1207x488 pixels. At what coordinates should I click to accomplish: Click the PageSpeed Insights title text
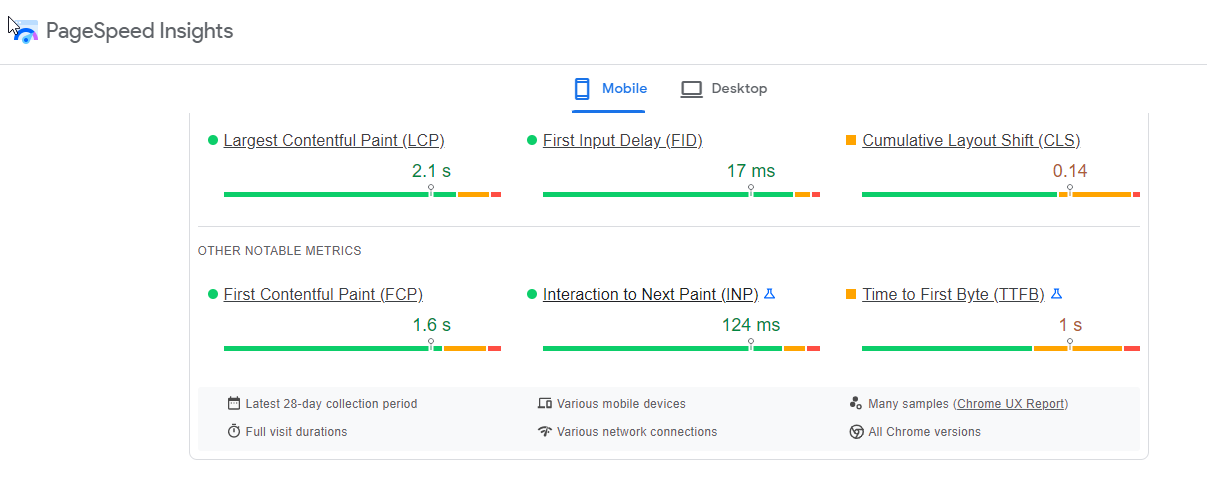coord(139,31)
